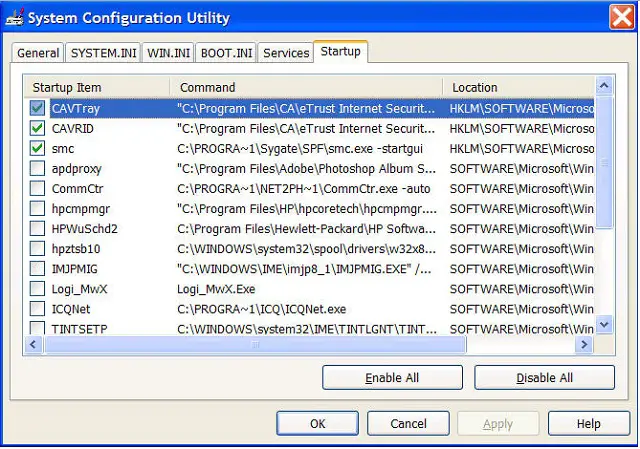Click the horizontal scrollbar right arrow
Viewport: 640px width, 449px height.
tap(584, 345)
